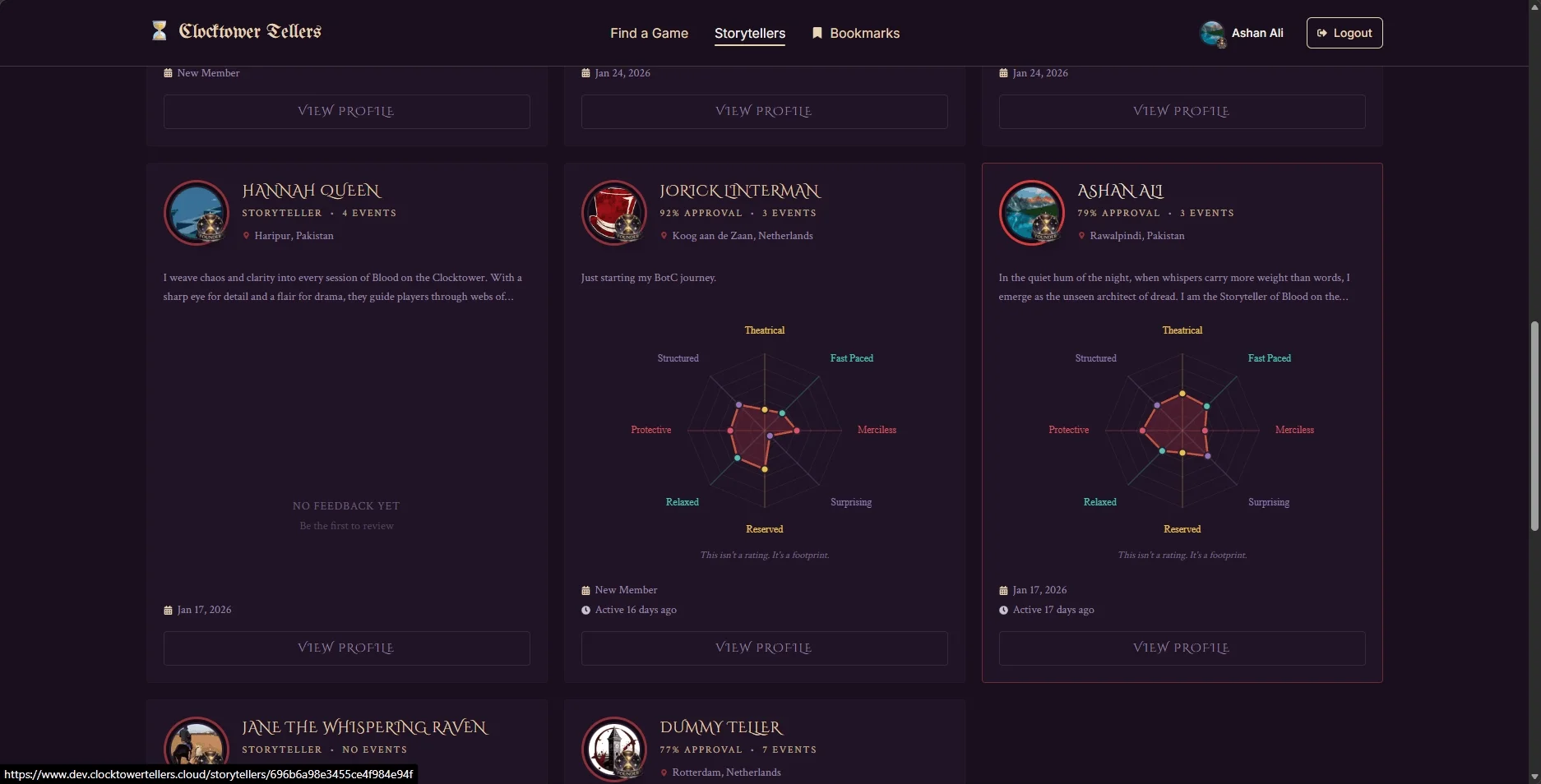The image size is (1541, 784).
Task: Open the Find a Game page
Action: [x=649, y=33]
